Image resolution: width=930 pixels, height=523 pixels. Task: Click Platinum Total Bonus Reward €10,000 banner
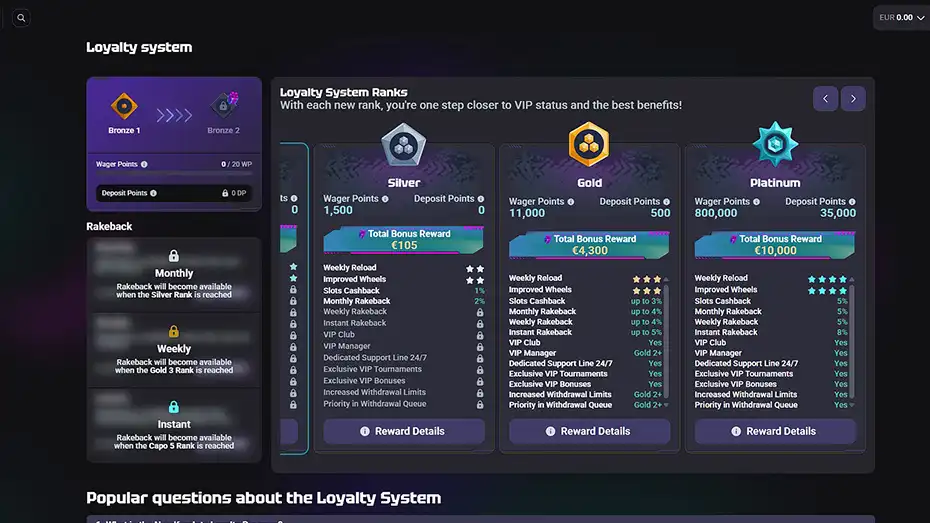pos(775,245)
